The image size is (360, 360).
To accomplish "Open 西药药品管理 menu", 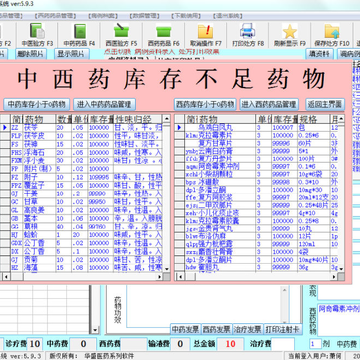I will click(x=55, y=16).
